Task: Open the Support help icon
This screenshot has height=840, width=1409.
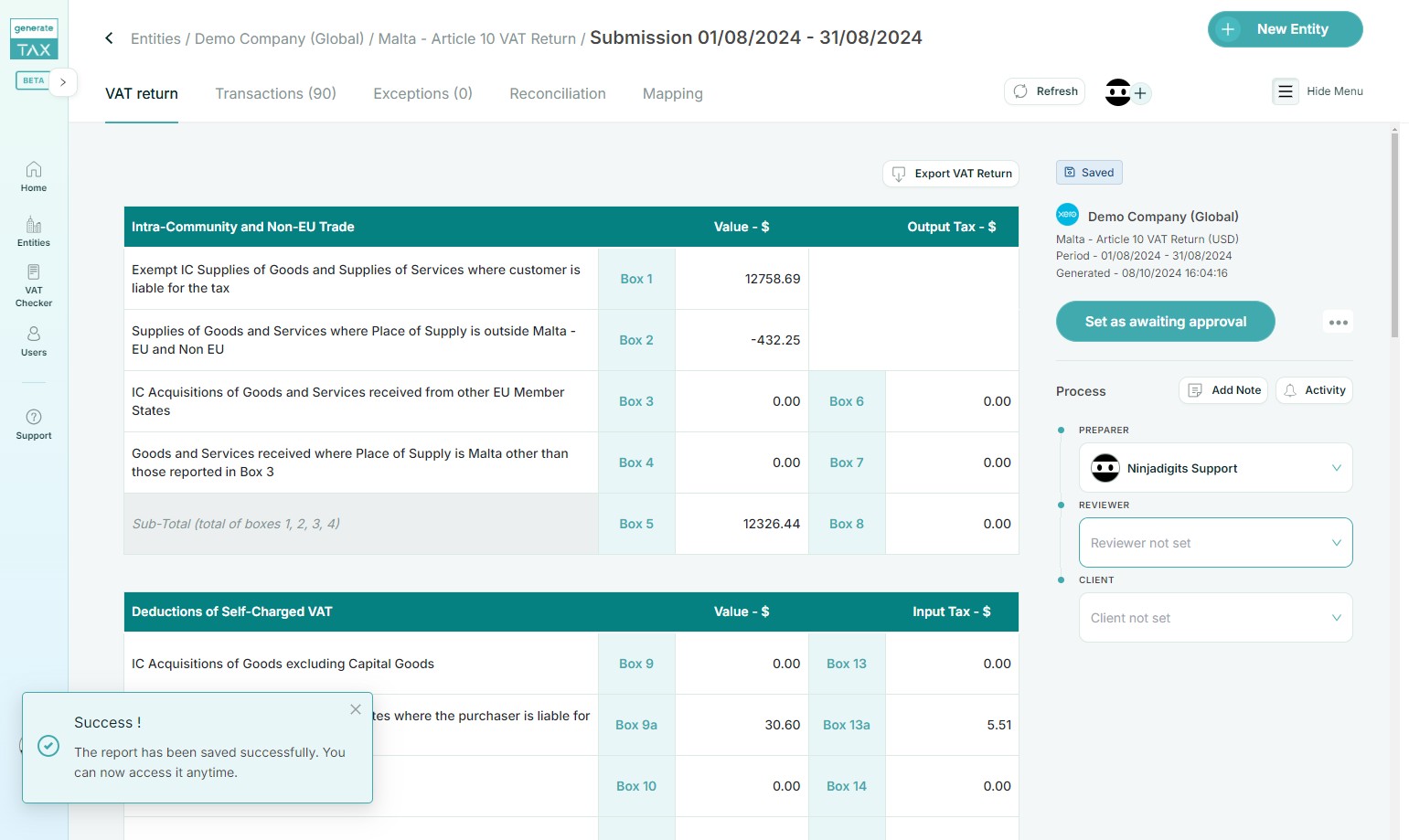Action: click(34, 424)
